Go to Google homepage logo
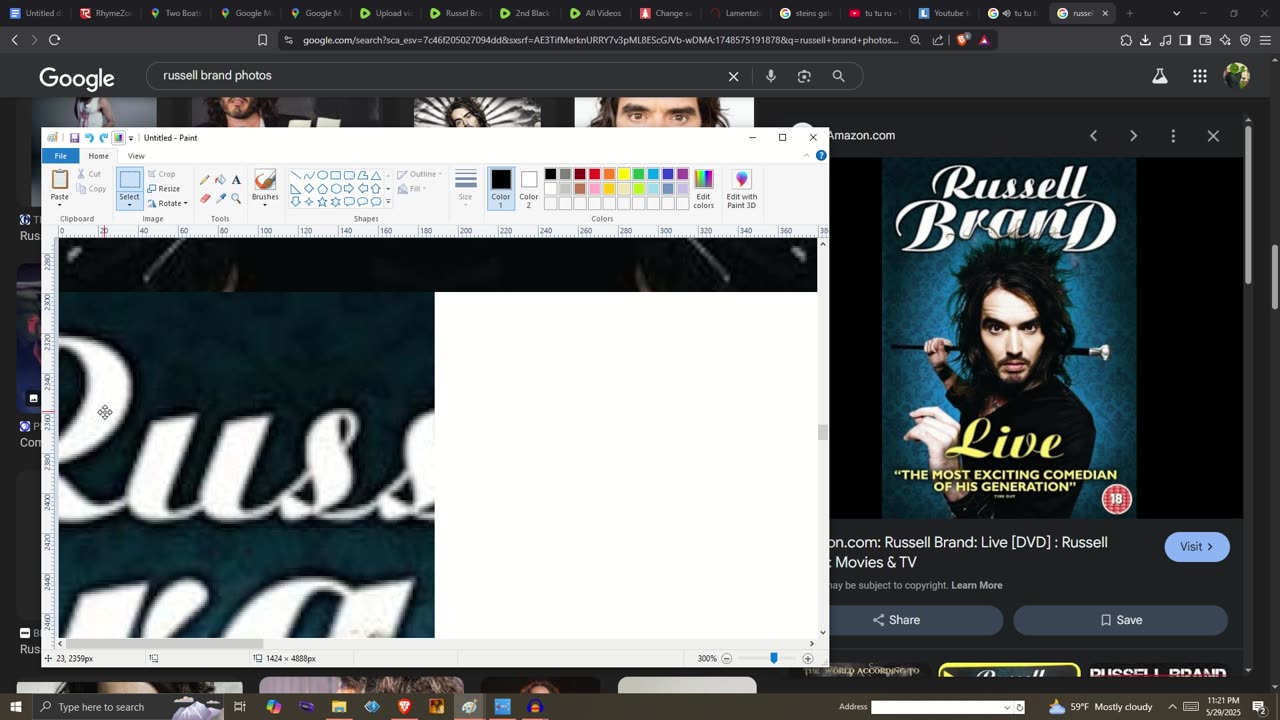 77,78
